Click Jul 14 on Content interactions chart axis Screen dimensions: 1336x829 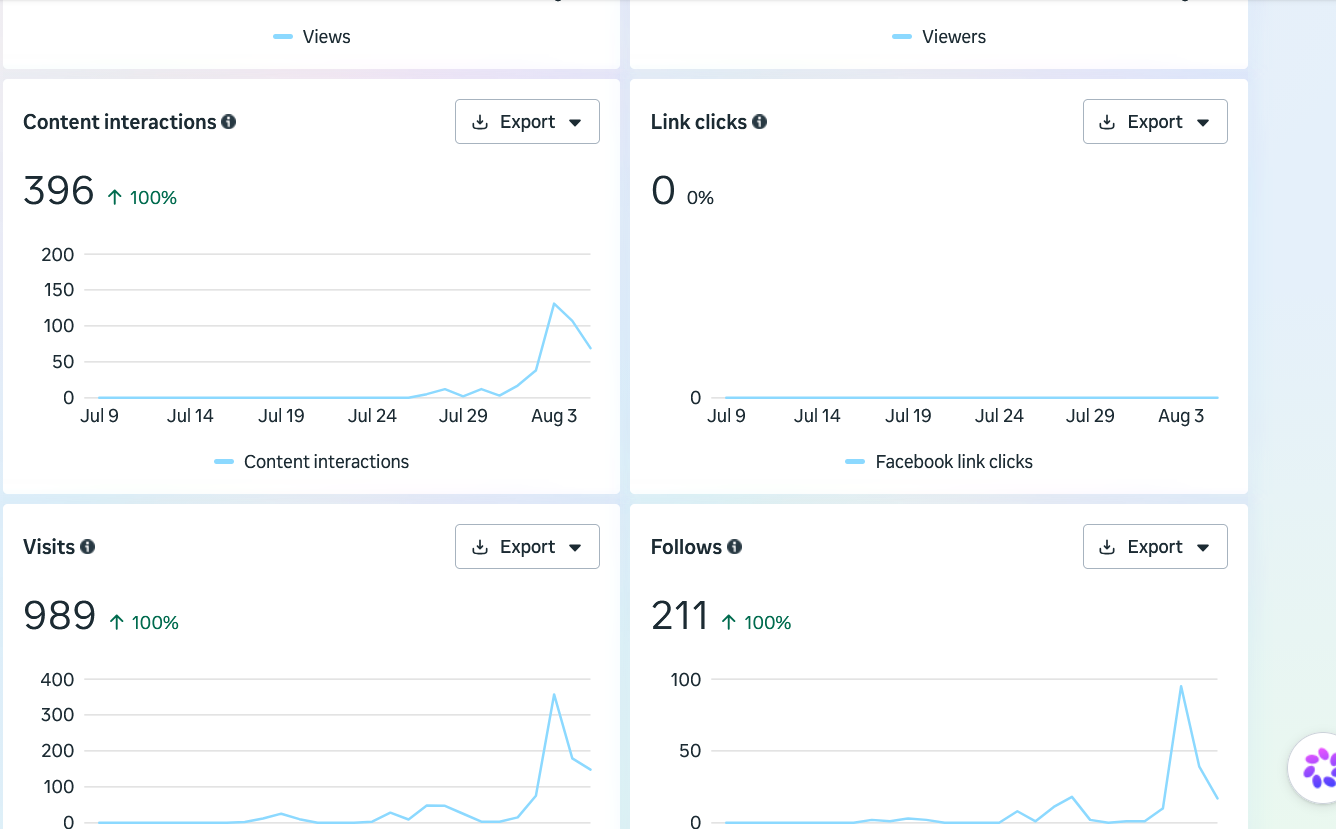190,416
